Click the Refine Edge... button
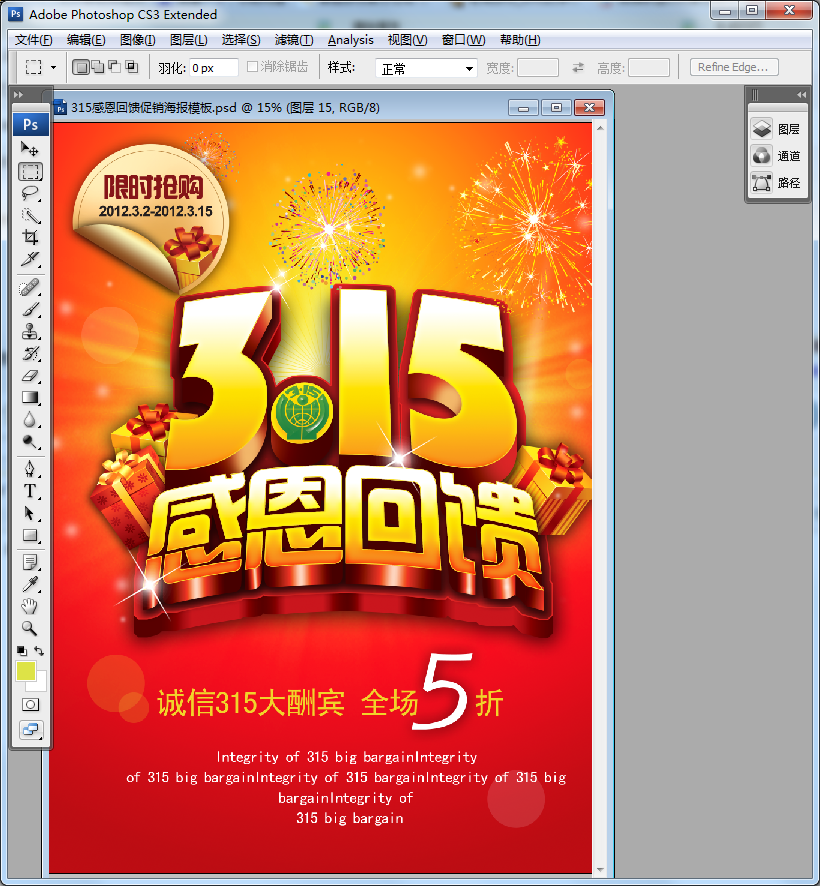Screen dimensions: 820x886 734,67
